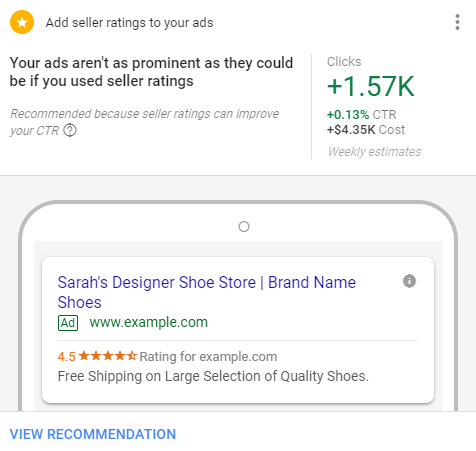476x451 pixels.
Task: Click the 4.5 star rating stars
Action: click(108, 356)
